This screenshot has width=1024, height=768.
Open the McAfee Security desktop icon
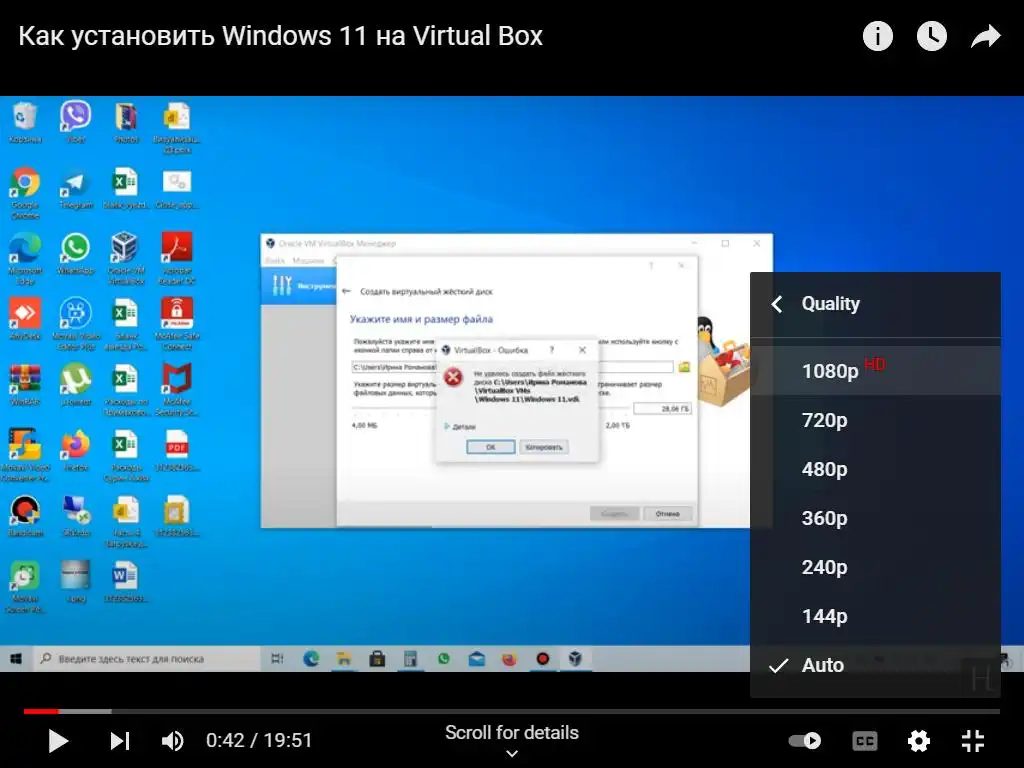[176, 390]
